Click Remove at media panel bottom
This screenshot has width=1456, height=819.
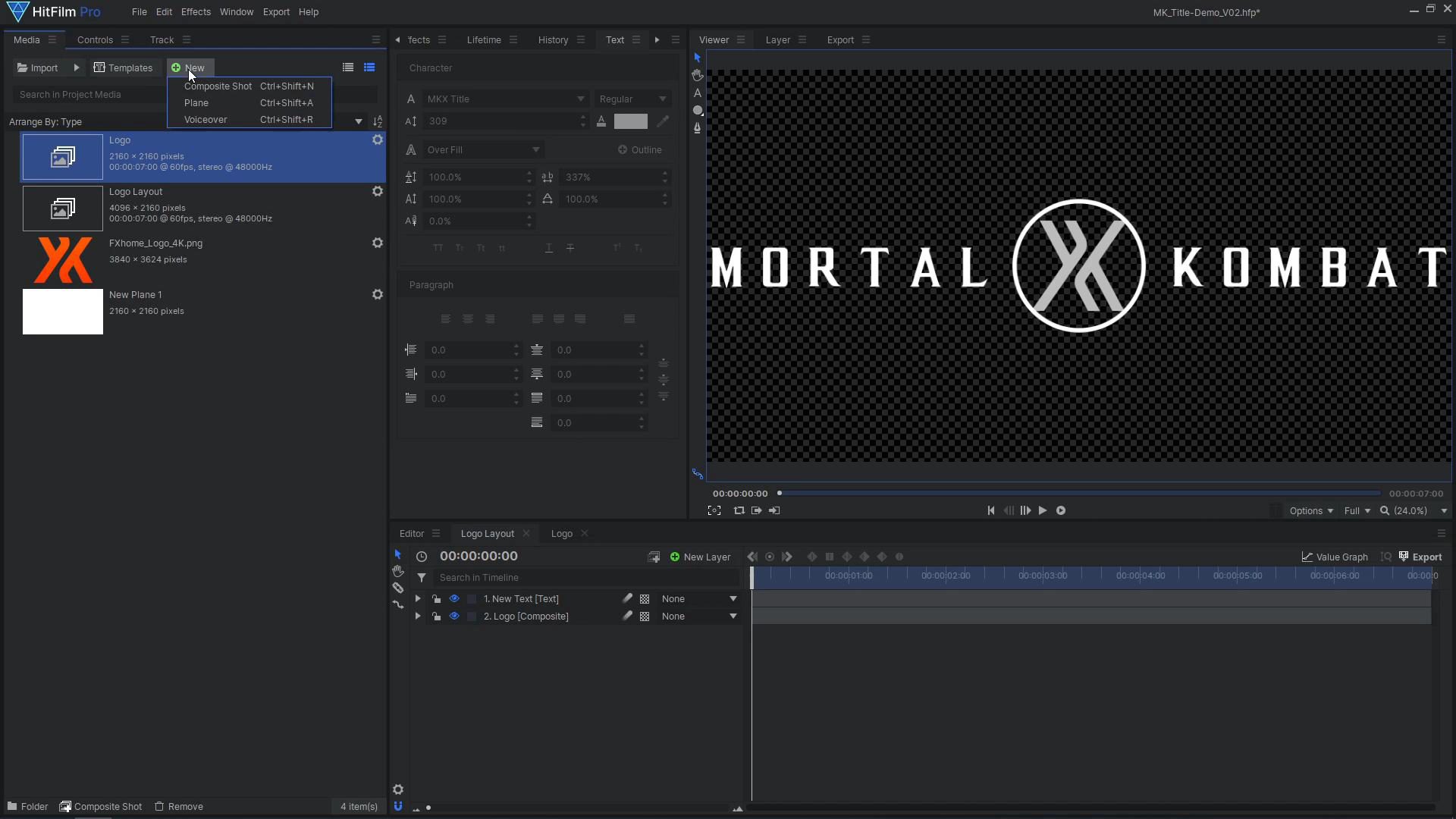(x=179, y=807)
